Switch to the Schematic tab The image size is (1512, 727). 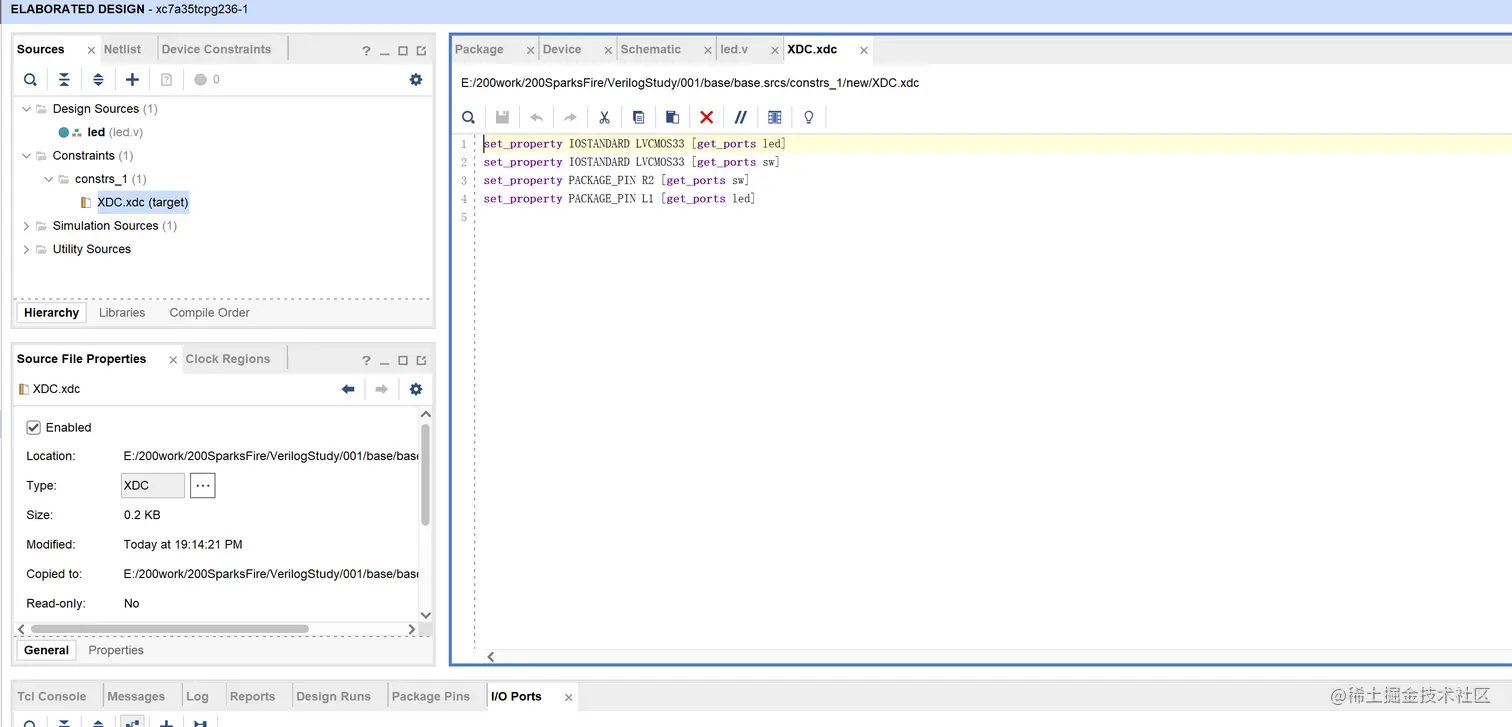pos(650,49)
